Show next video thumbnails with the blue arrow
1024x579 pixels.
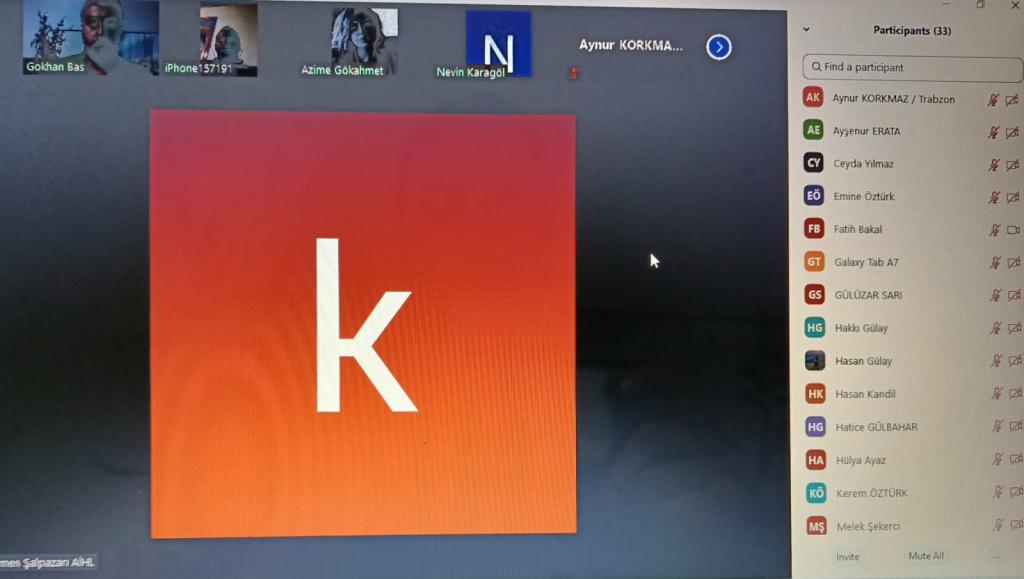718,47
